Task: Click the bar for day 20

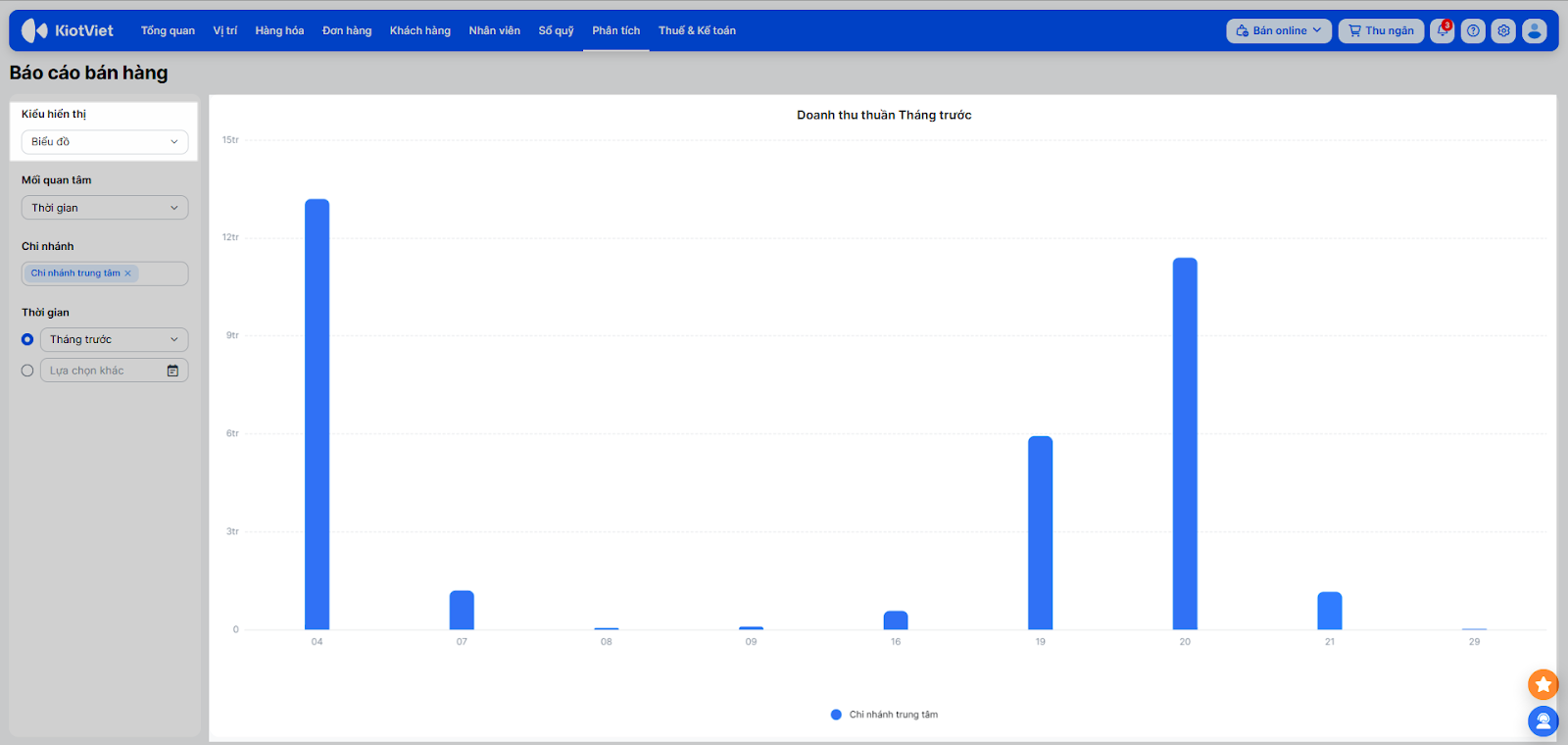Action: [x=1185, y=443]
